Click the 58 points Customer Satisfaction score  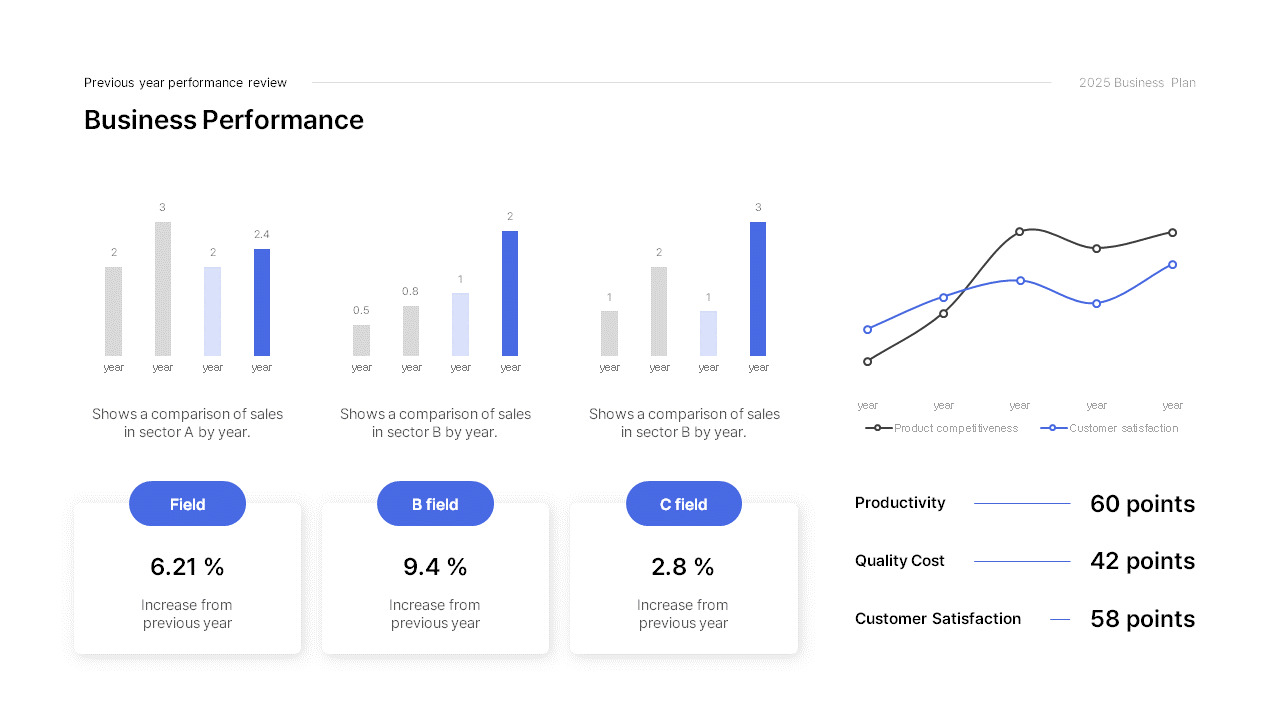(1142, 619)
